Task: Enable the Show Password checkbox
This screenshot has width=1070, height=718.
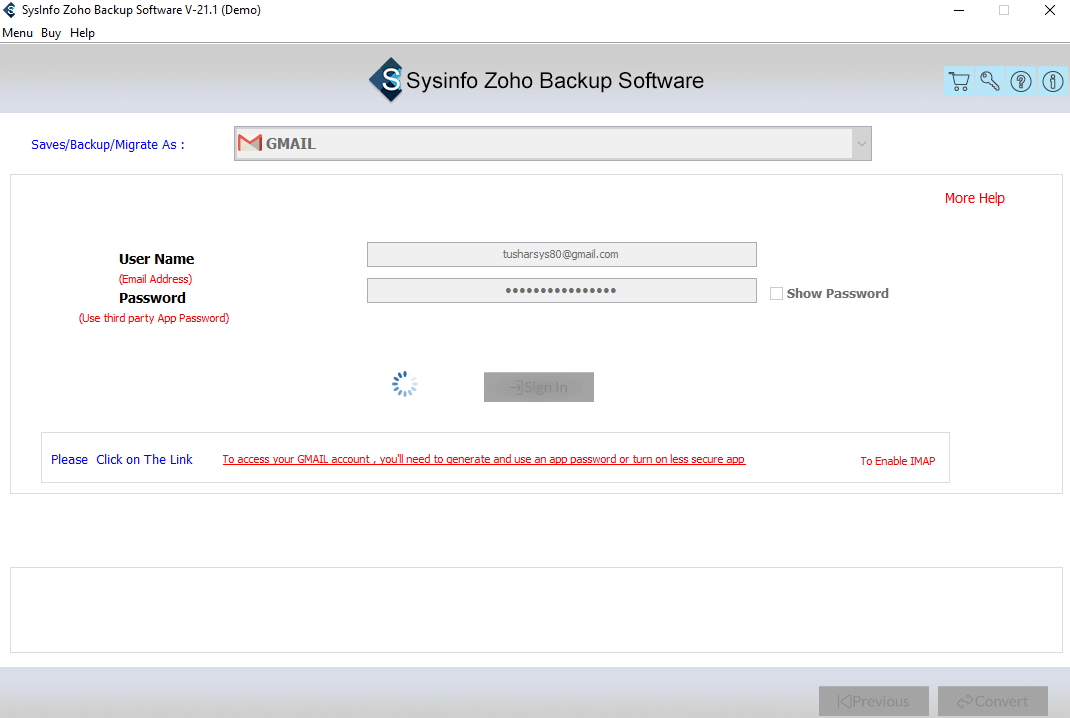Action: 776,293
